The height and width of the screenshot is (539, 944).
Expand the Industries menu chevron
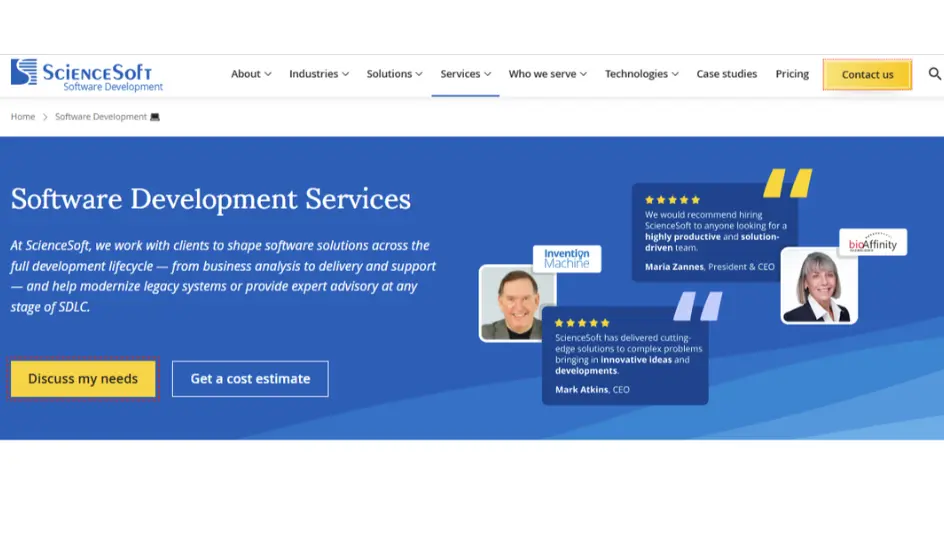tap(346, 74)
